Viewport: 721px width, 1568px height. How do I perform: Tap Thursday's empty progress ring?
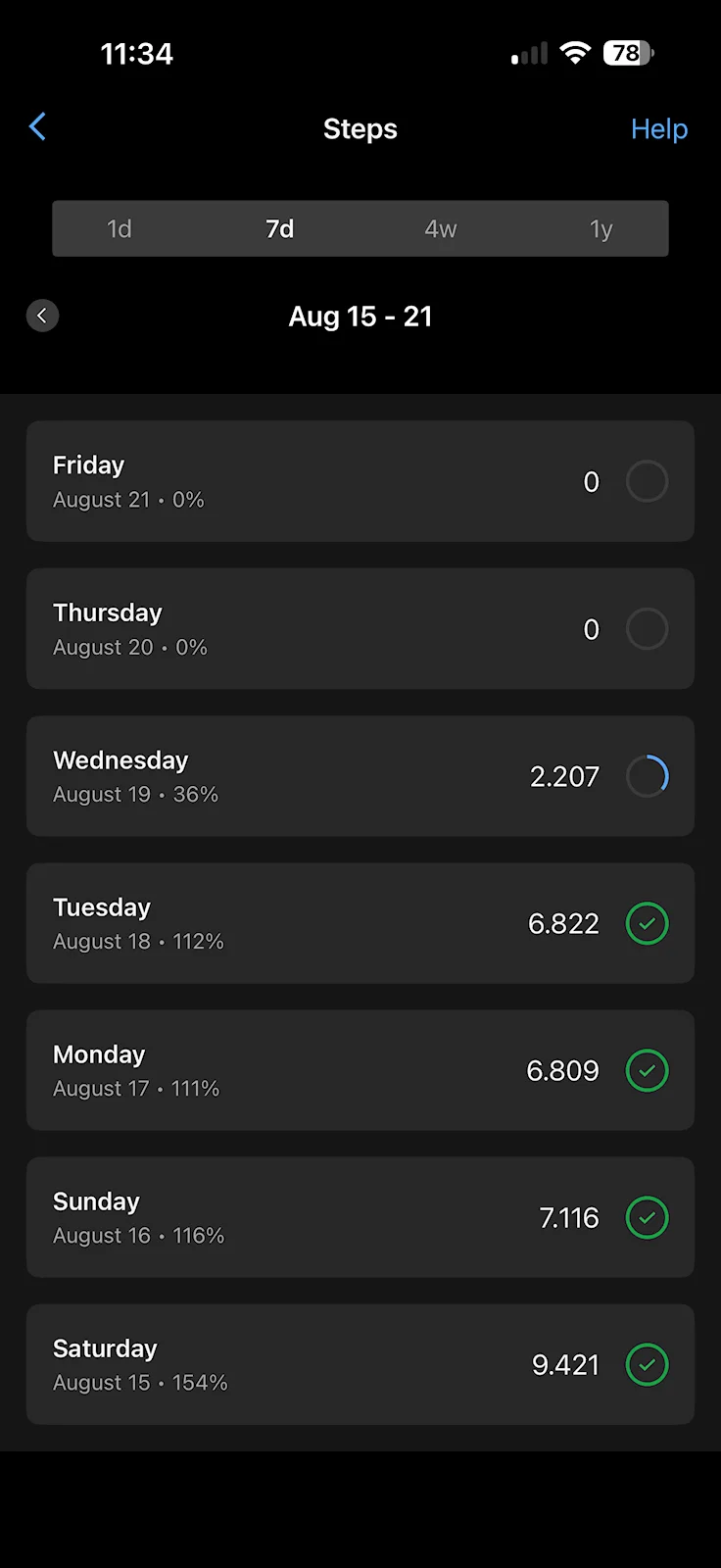point(648,629)
